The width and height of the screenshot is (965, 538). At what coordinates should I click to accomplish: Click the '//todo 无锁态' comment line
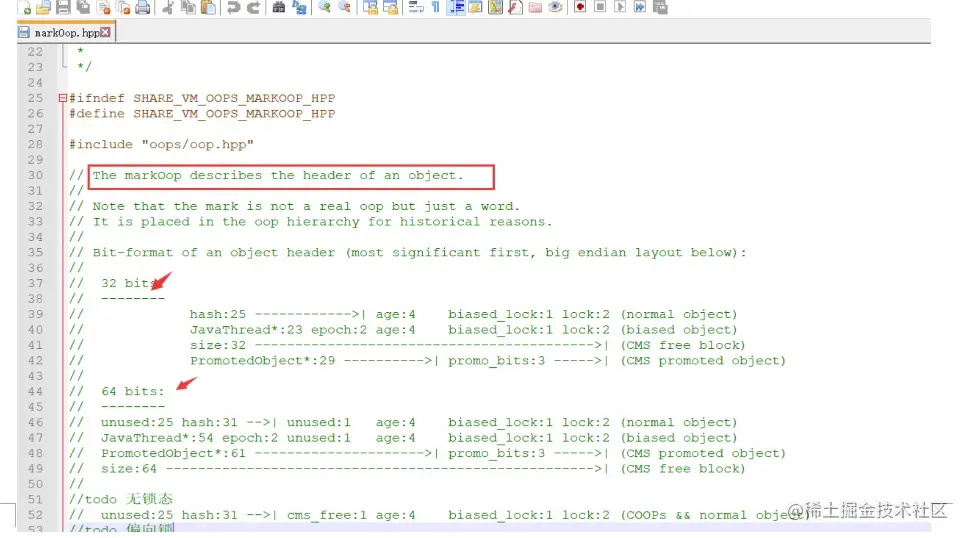coord(121,499)
